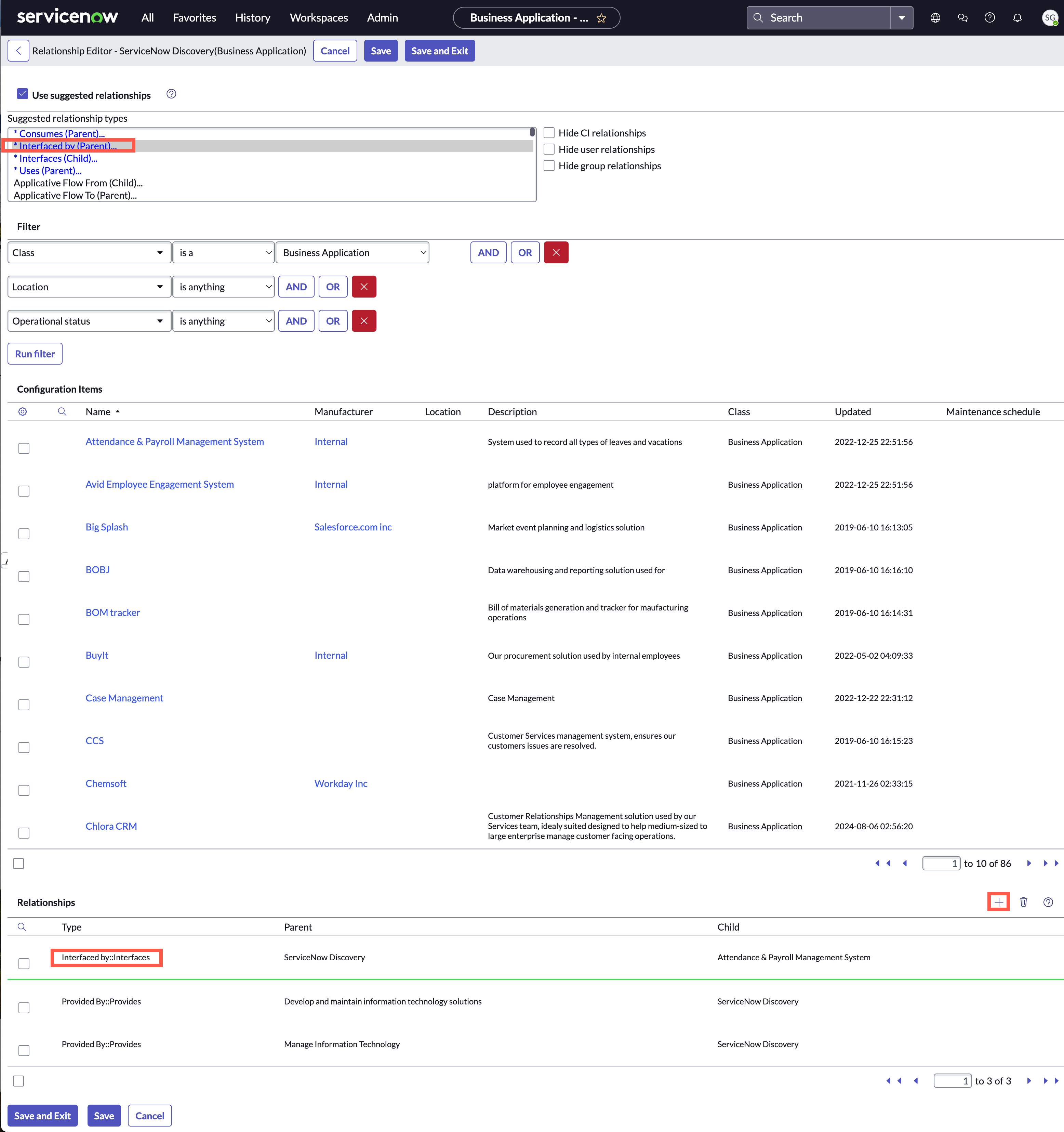The image size is (1064, 1132).
Task: Click the search icon in Relationships table header
Action: click(22, 927)
